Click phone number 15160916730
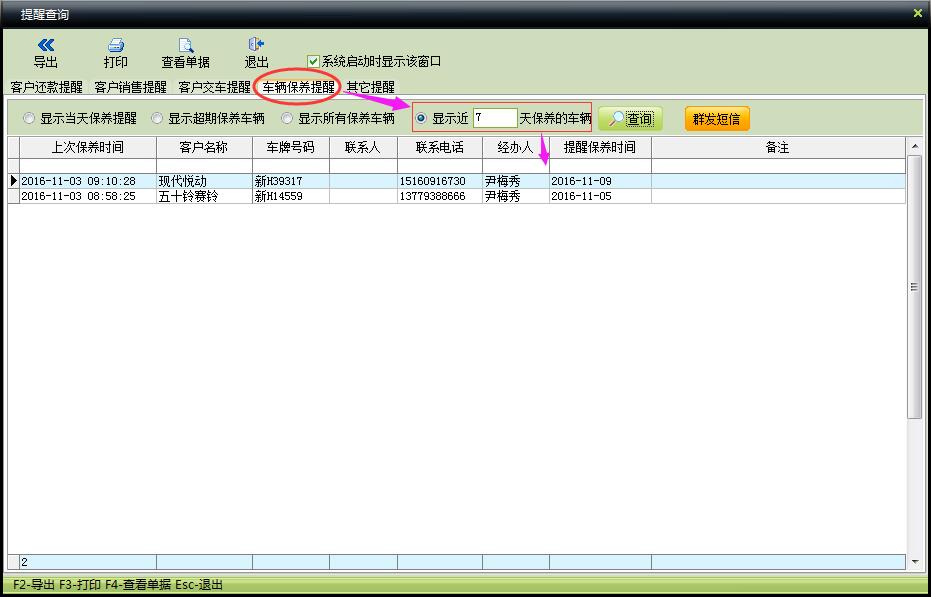The height and width of the screenshot is (597, 931). [x=432, y=181]
